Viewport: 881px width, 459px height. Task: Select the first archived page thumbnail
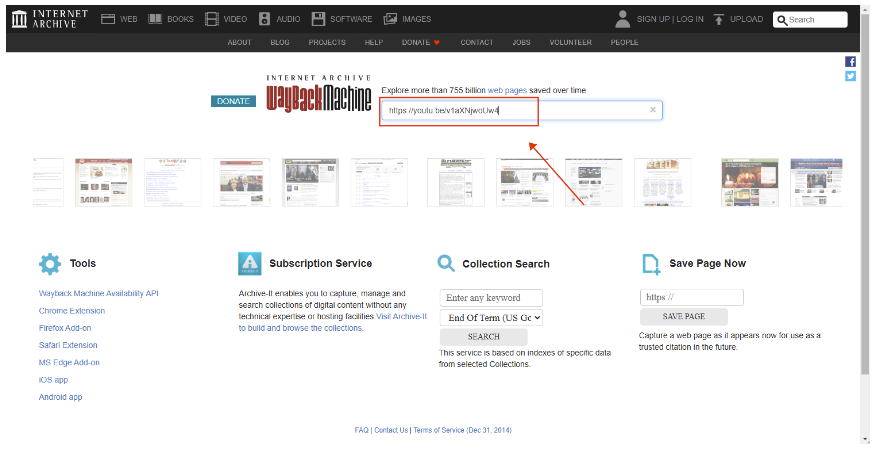point(48,182)
